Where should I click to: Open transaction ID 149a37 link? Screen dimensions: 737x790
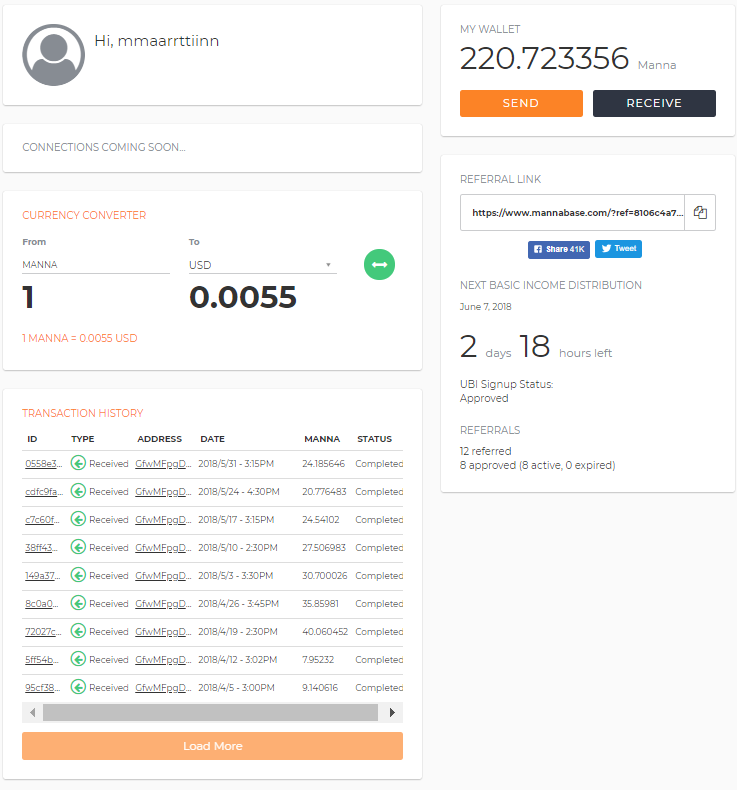[x=43, y=575]
